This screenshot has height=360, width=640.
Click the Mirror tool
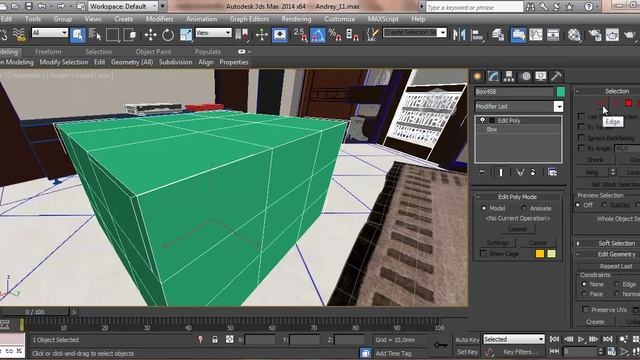coord(459,35)
